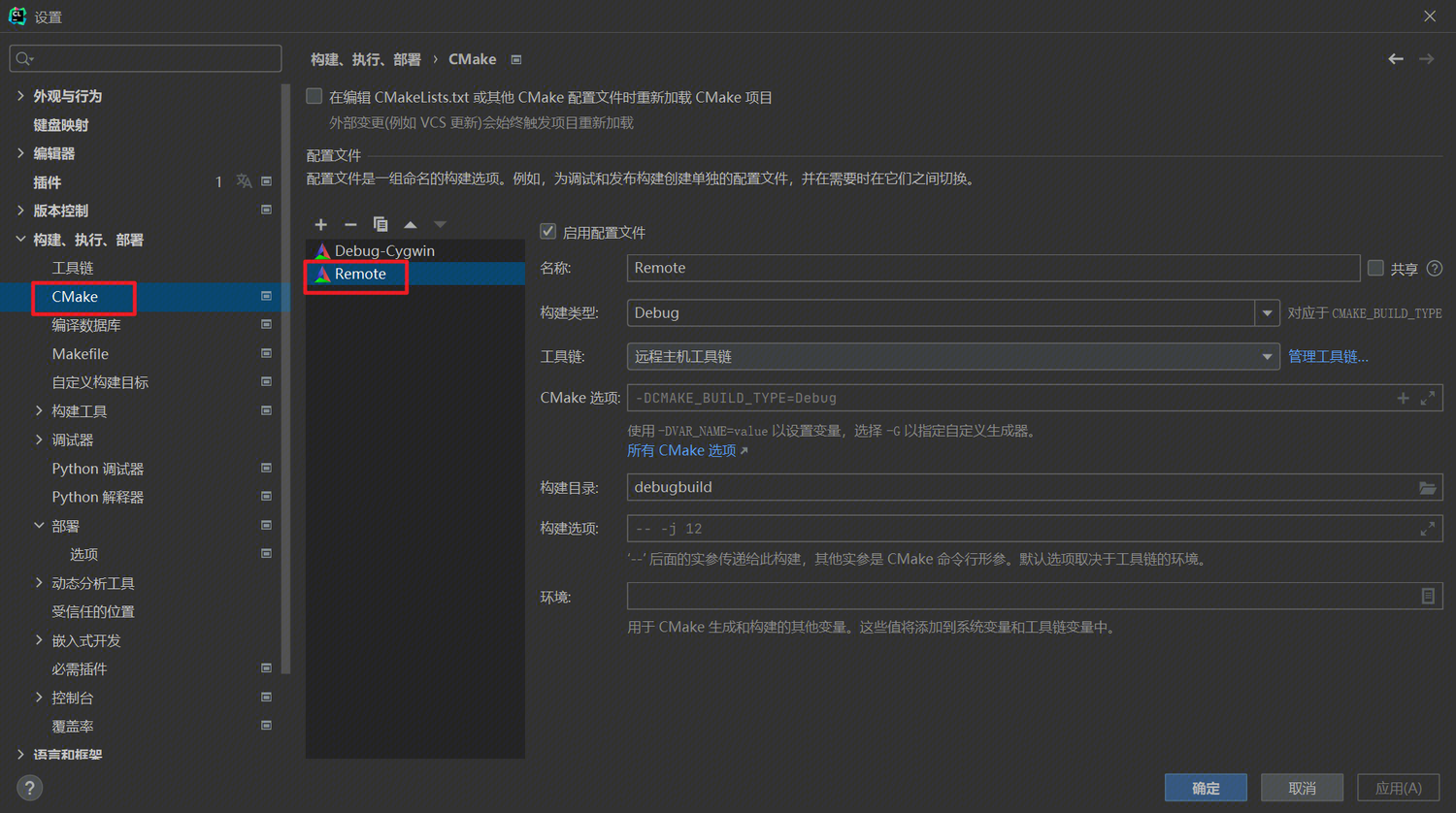Check the reload CMake project option checkbox
The image size is (1456, 813).
[314, 96]
